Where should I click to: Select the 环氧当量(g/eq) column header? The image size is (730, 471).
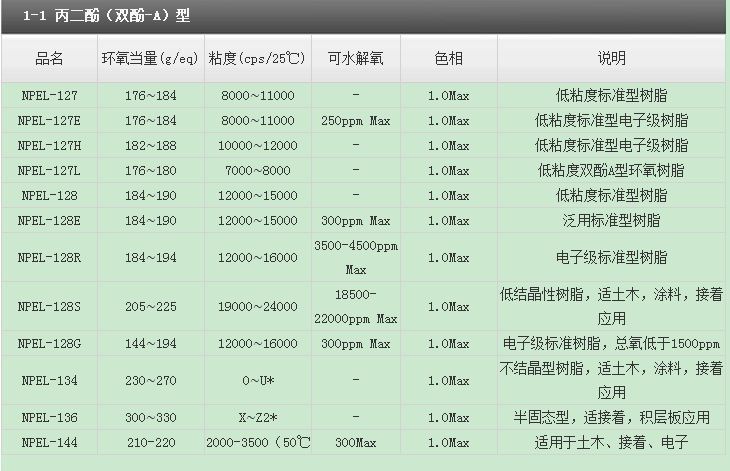(x=150, y=59)
